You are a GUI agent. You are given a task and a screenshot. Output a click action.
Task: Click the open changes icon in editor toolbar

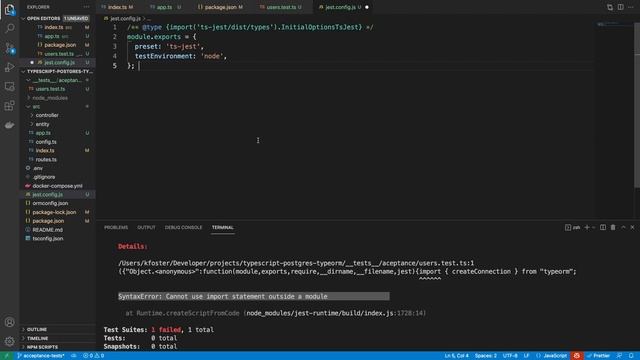[x=610, y=7]
